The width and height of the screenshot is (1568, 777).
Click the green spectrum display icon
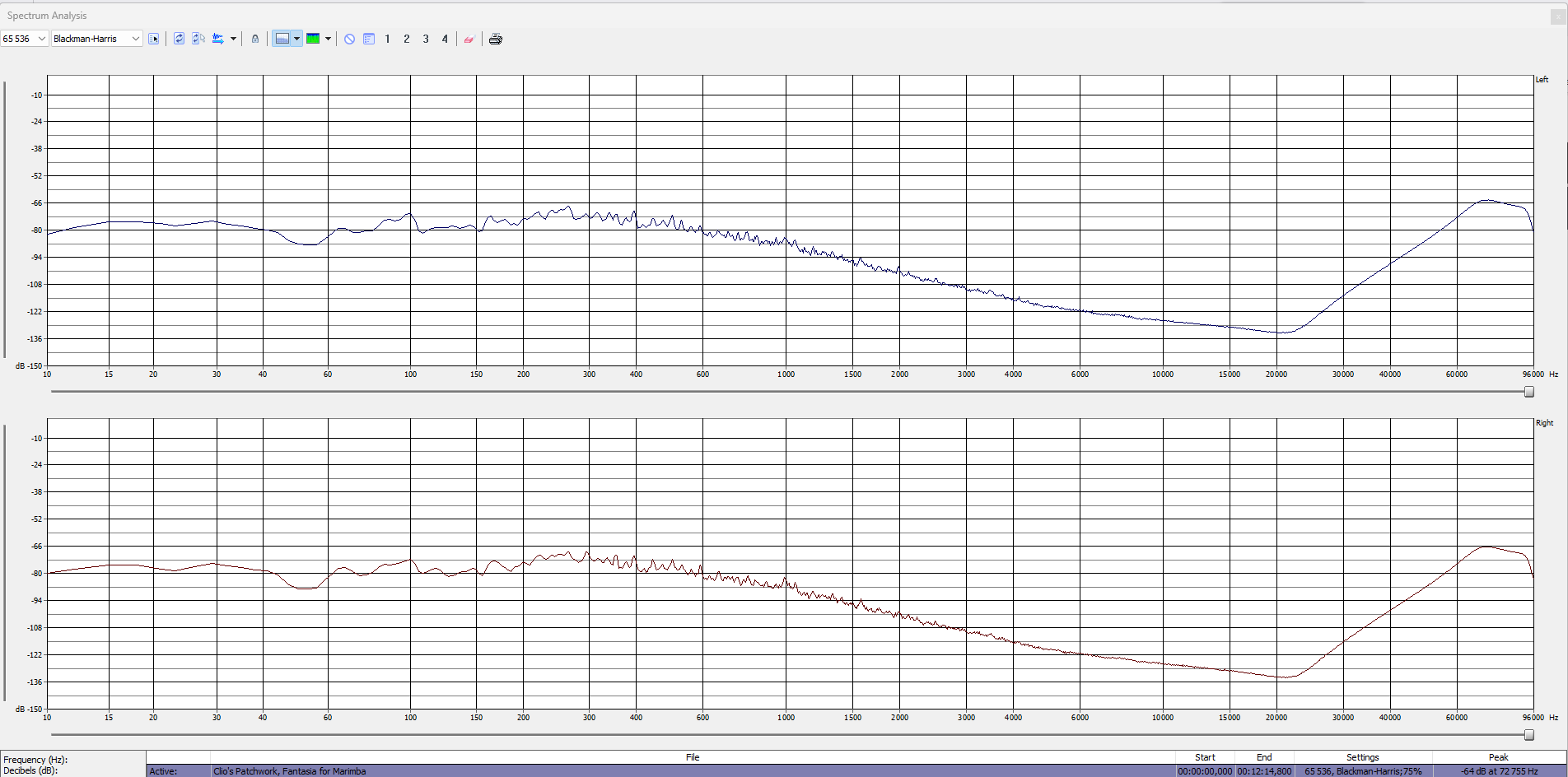(x=313, y=39)
